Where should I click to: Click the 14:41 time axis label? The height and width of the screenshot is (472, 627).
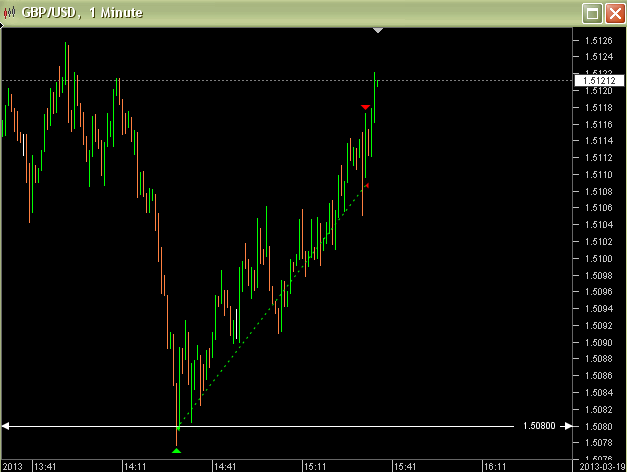tap(225, 466)
